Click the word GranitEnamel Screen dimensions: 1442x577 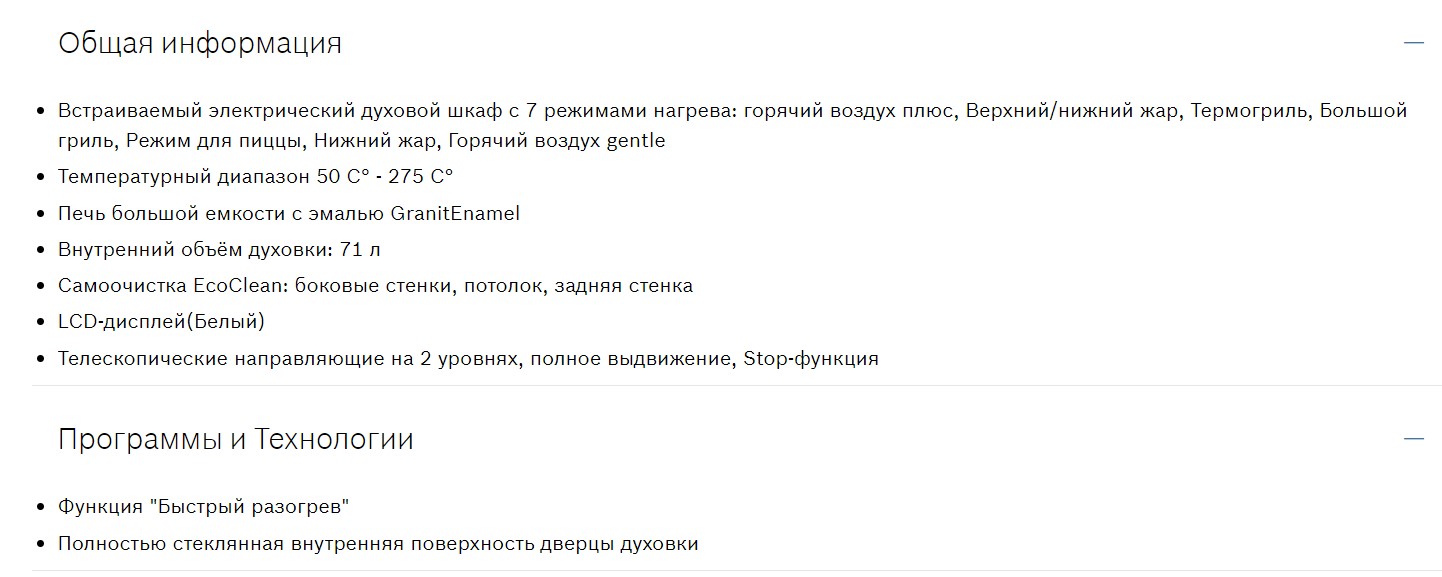coord(456,214)
